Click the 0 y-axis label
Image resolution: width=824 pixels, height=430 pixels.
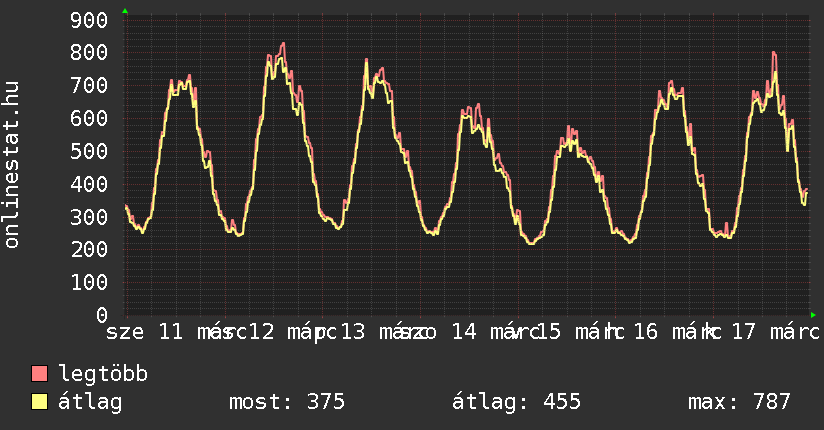click(x=103, y=315)
